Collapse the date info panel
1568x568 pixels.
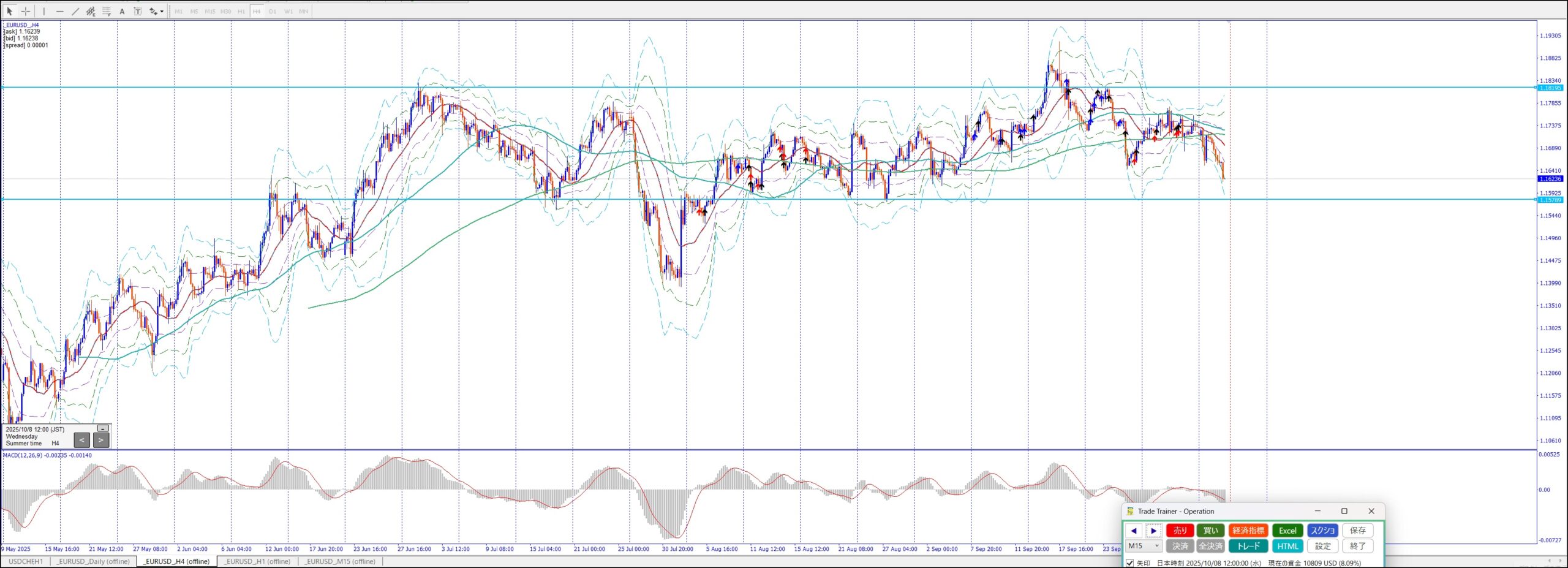click(103, 428)
